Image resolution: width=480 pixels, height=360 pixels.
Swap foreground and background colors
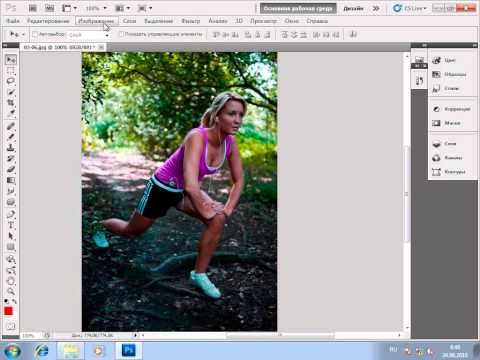(x=14, y=302)
